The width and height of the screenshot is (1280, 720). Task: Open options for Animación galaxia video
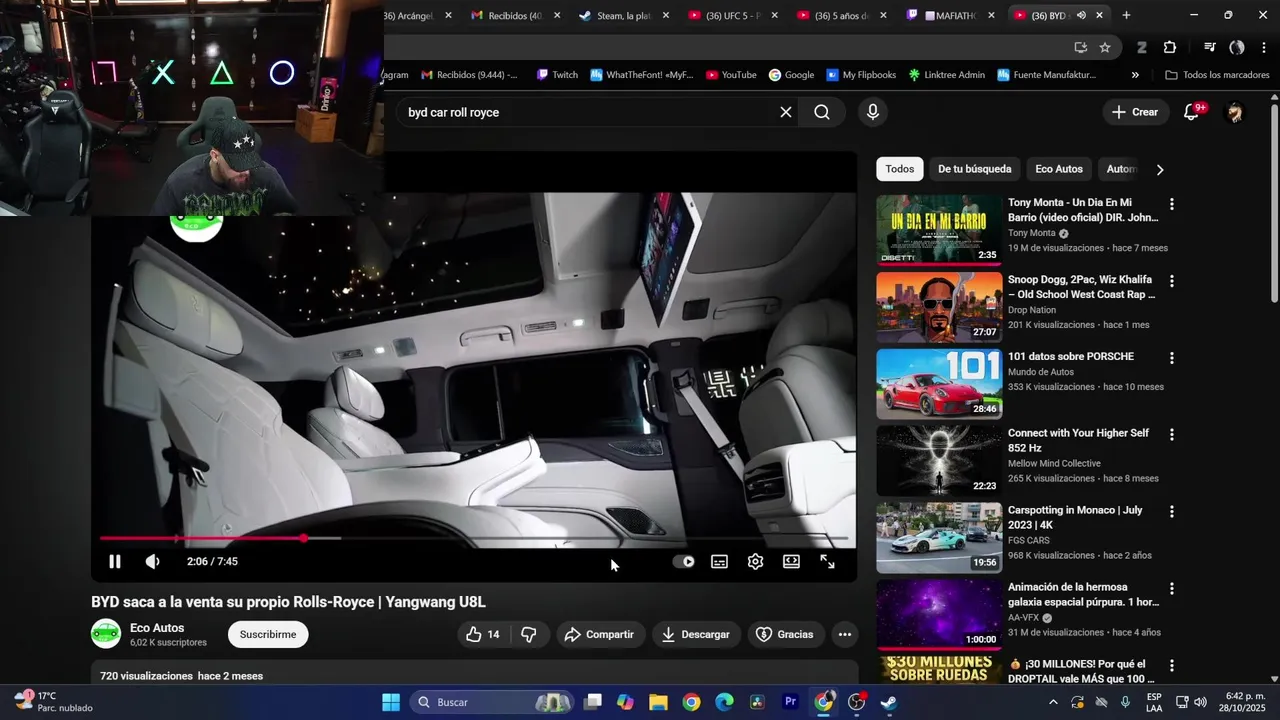1172,589
